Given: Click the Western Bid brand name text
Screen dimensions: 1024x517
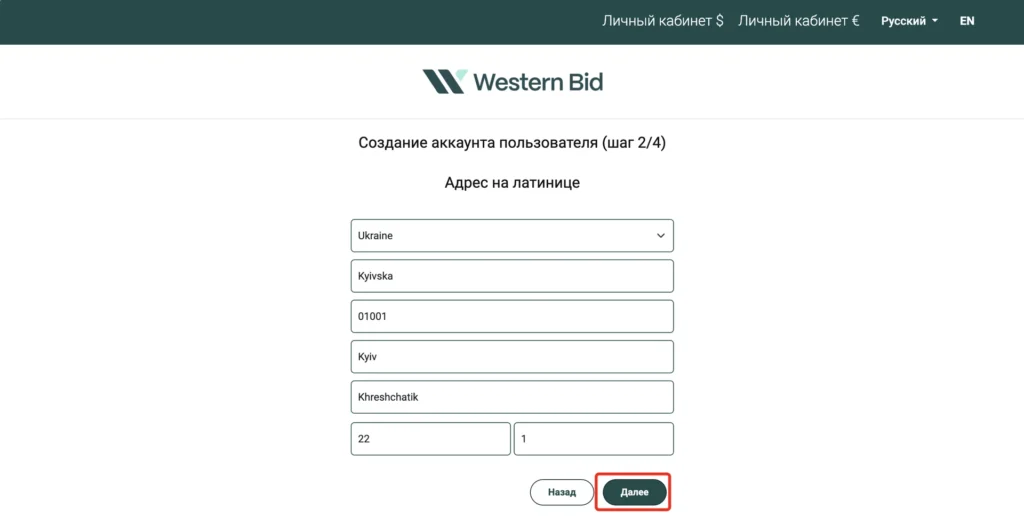Looking at the screenshot, I should pos(538,82).
